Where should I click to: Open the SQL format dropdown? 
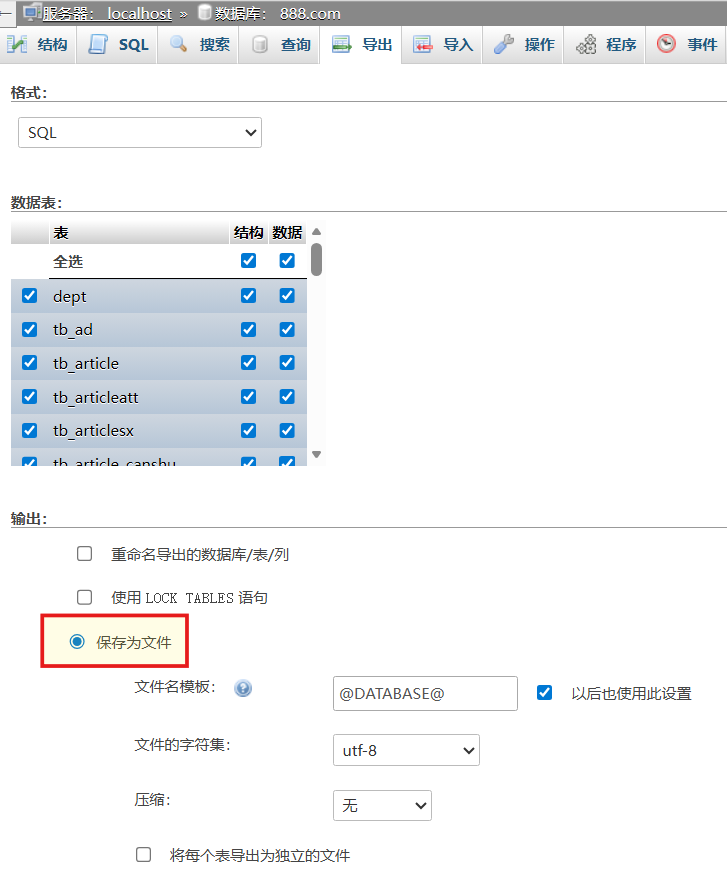click(x=140, y=133)
